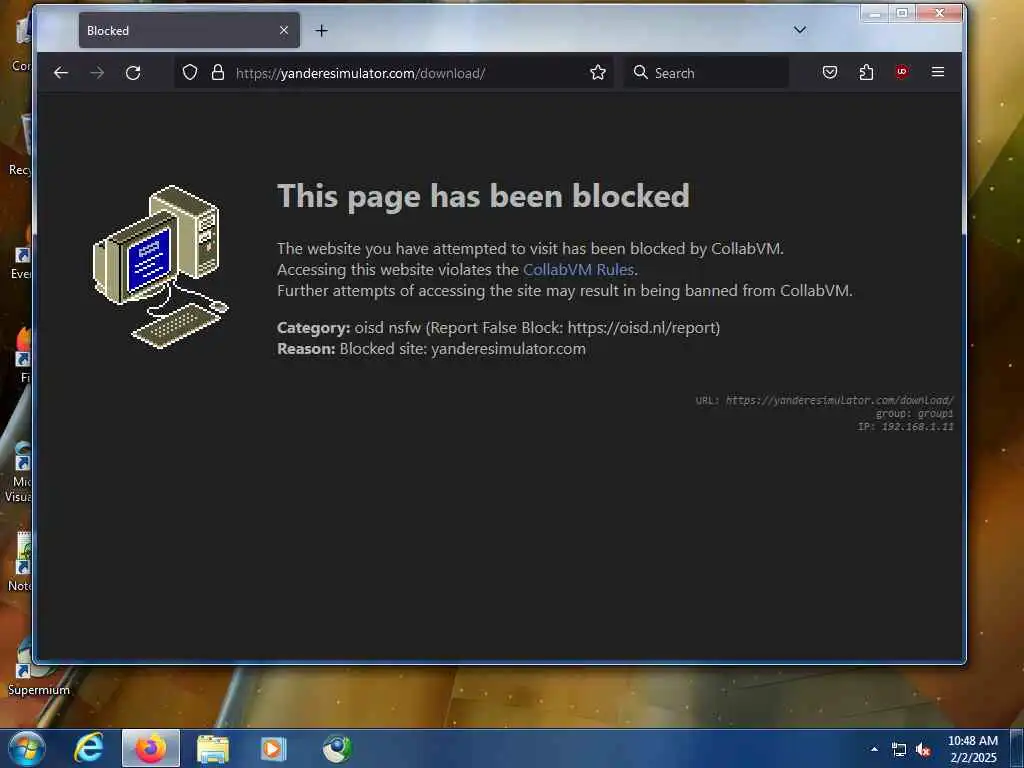Show site security padlock info
The image size is (1024, 768).
click(x=218, y=72)
